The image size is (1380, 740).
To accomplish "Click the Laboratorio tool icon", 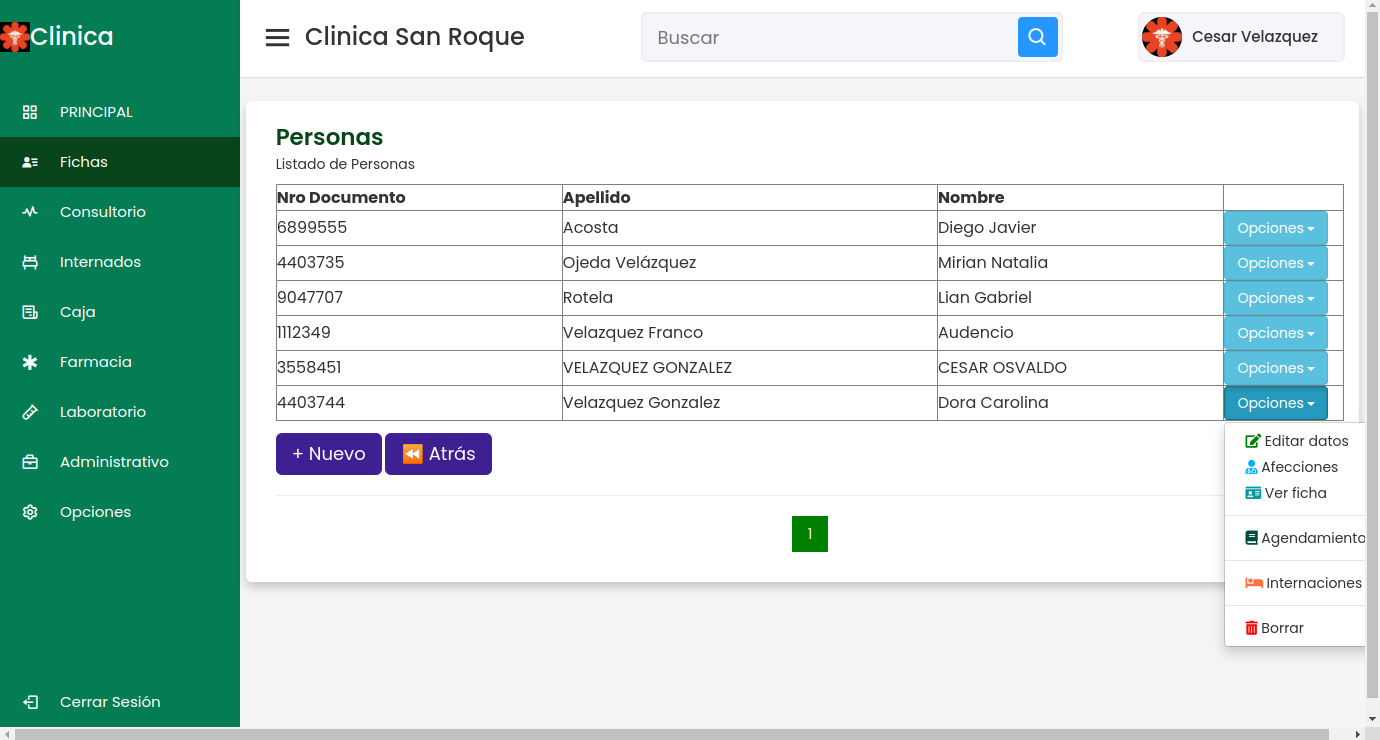I will click(x=30, y=412).
